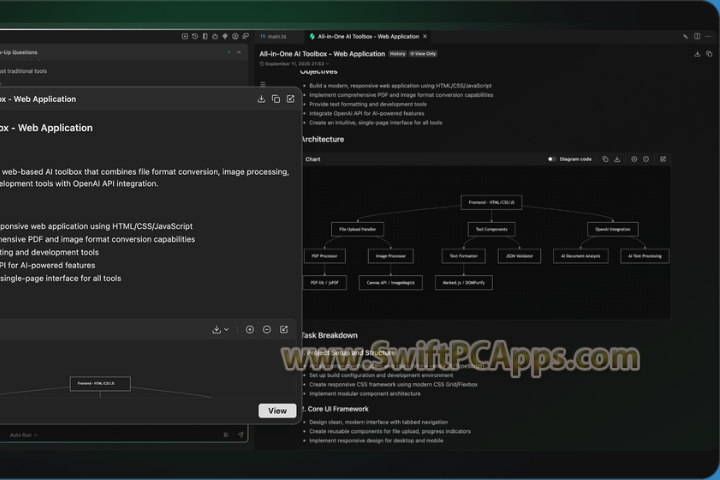Screen dimensions: 720x480
Task: Click the Core UI Framework heading
Action: (x=335, y=409)
